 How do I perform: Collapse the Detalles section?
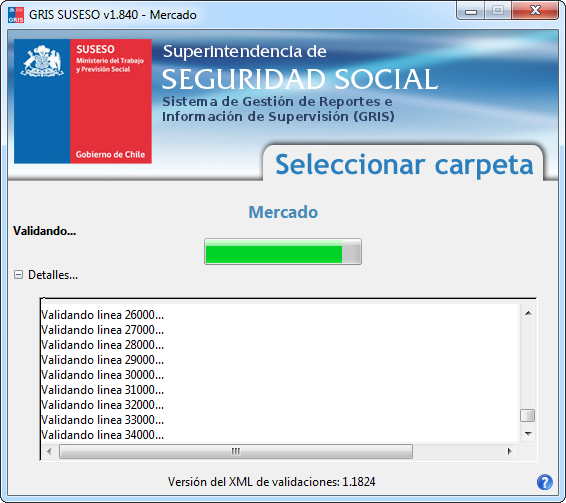(18, 275)
